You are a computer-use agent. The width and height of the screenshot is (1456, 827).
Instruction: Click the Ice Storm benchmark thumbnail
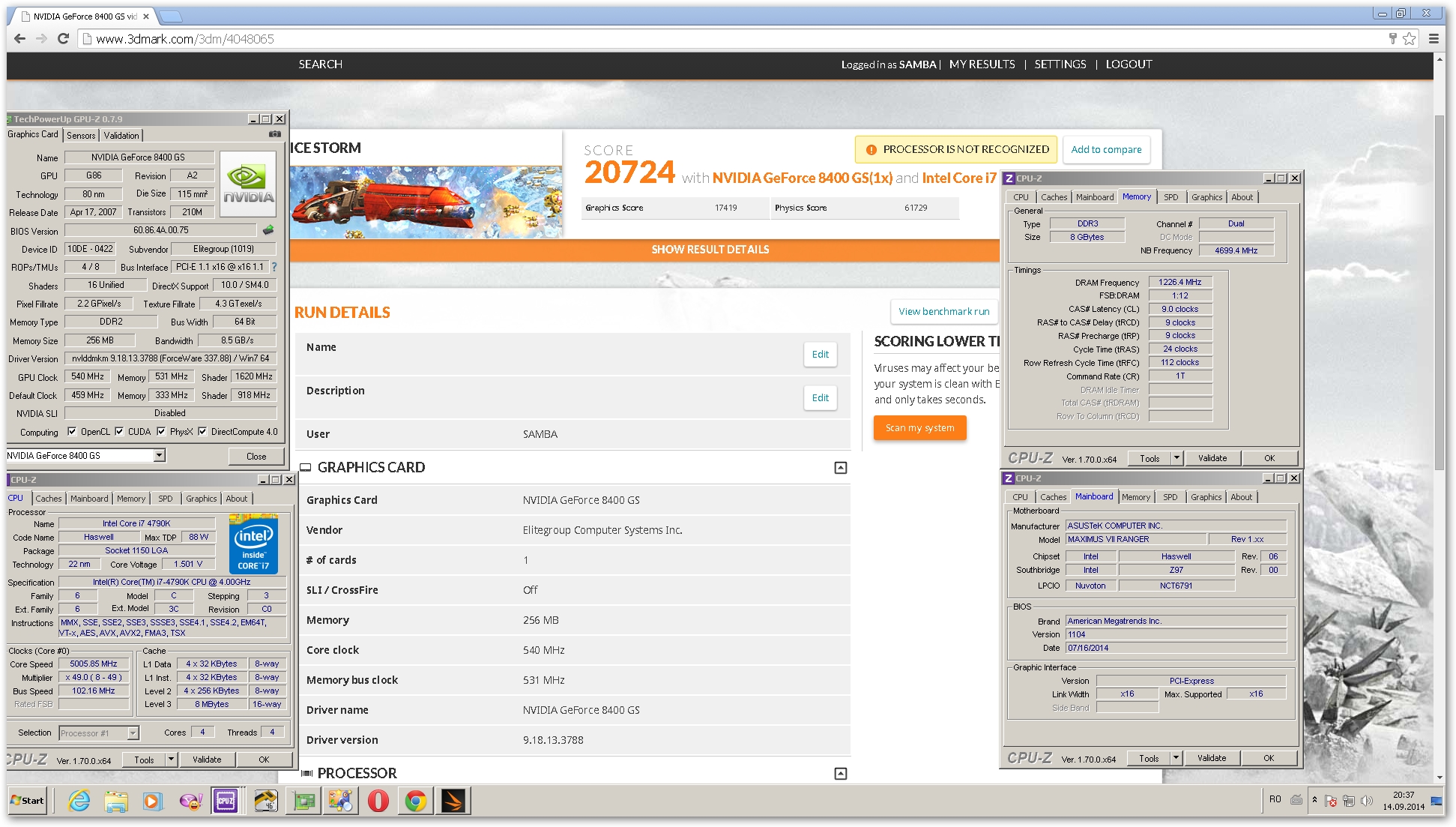(x=426, y=202)
